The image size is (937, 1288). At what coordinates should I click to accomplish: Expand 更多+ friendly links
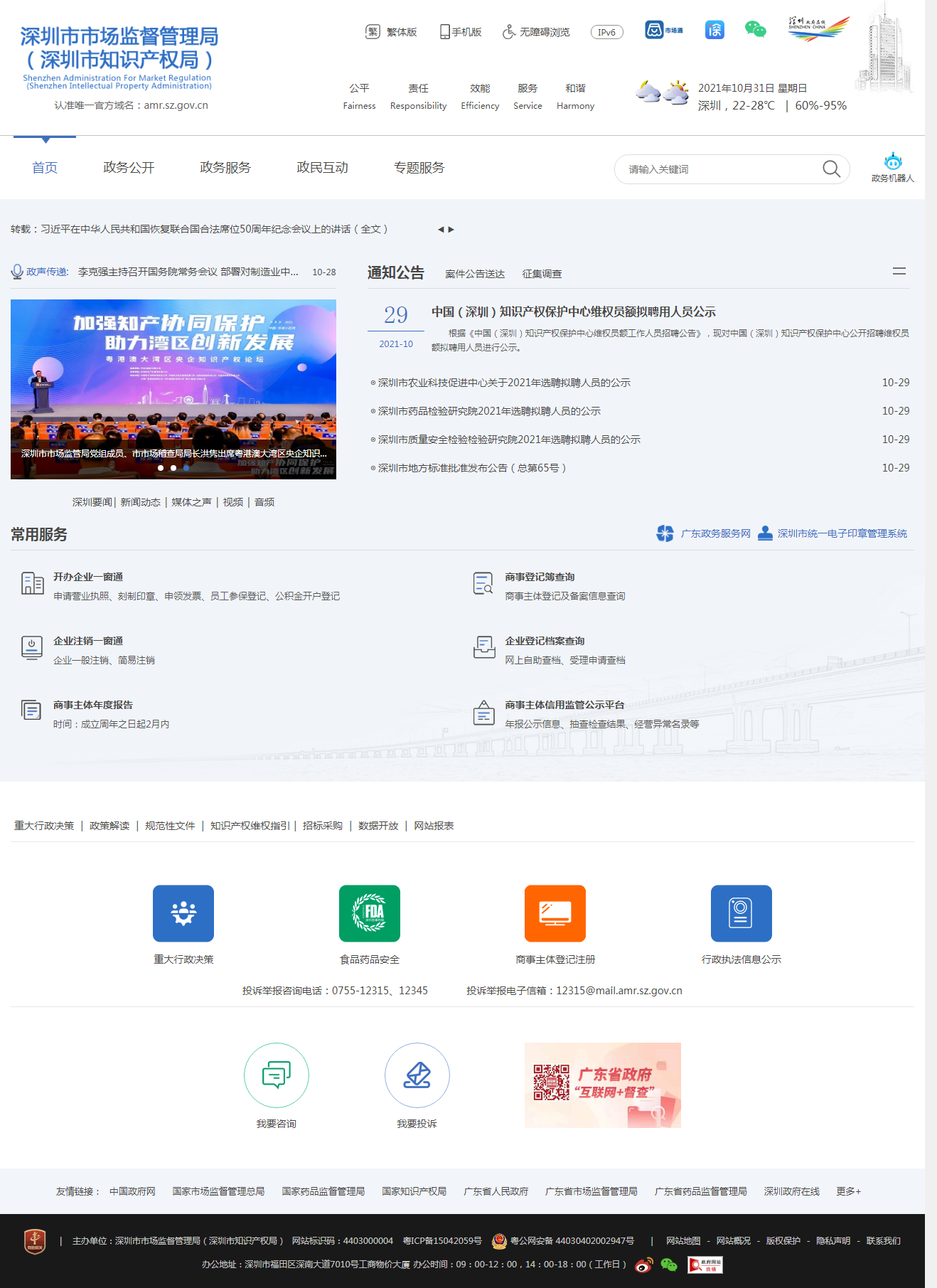[x=848, y=1191]
